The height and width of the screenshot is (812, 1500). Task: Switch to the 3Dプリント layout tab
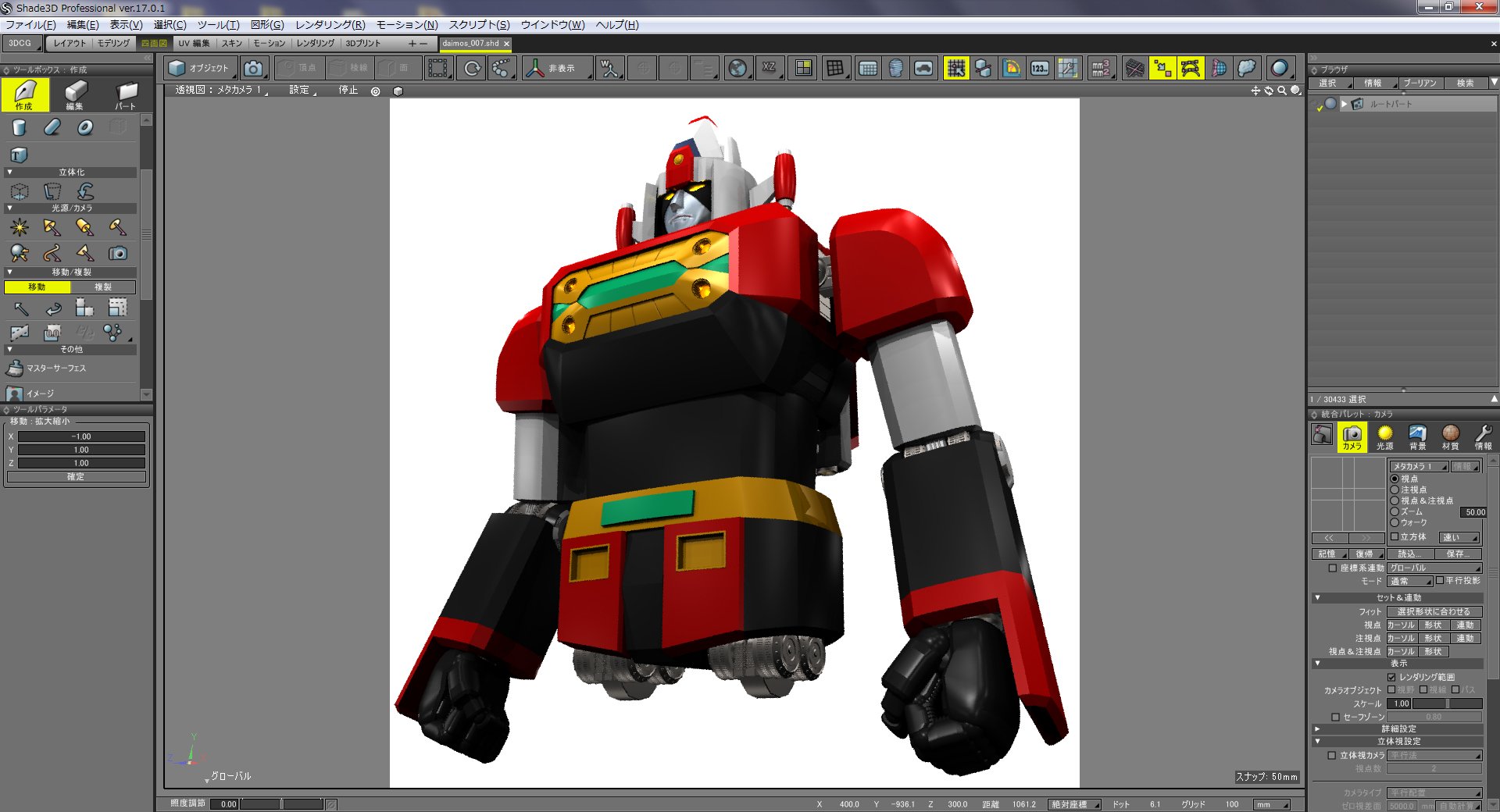click(x=362, y=43)
